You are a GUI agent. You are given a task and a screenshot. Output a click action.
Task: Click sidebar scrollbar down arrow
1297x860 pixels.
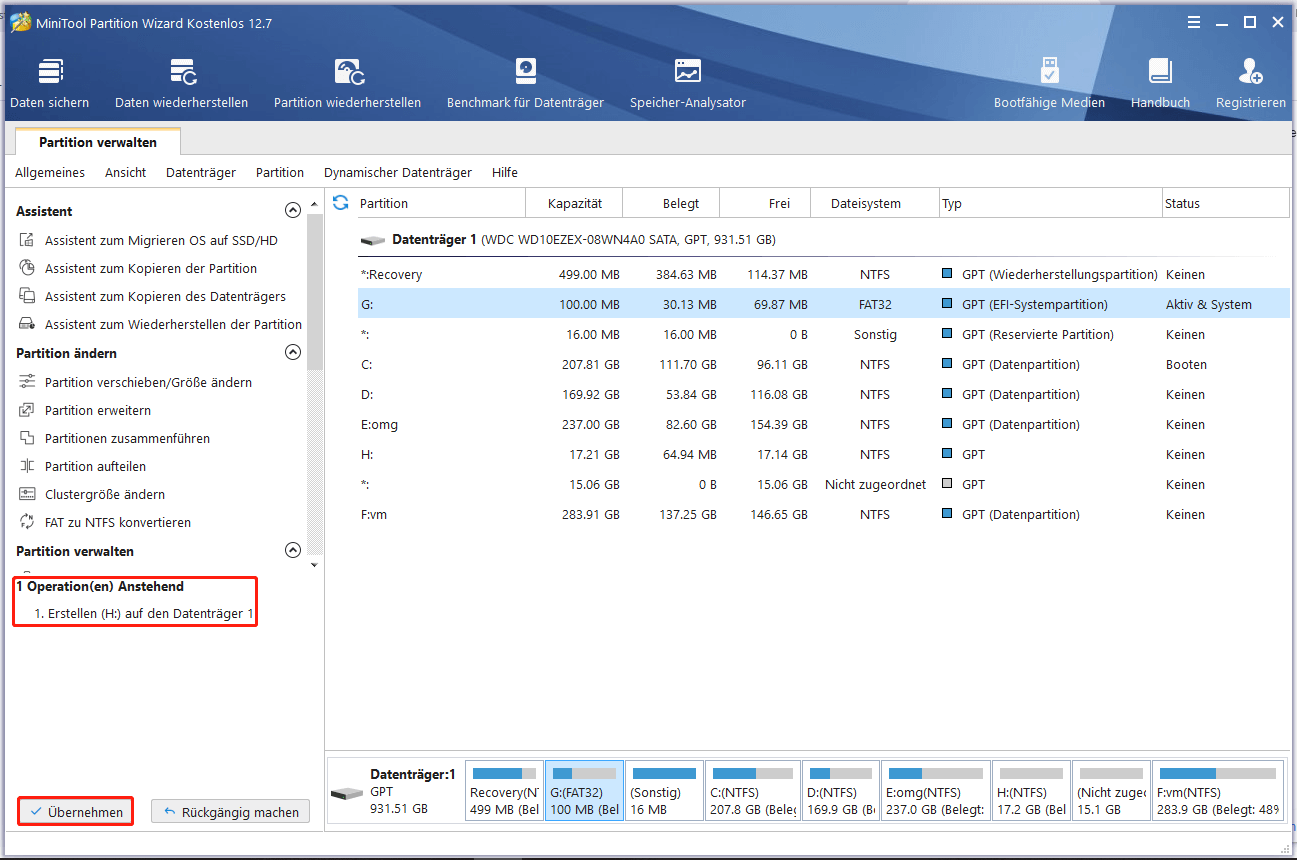315,565
